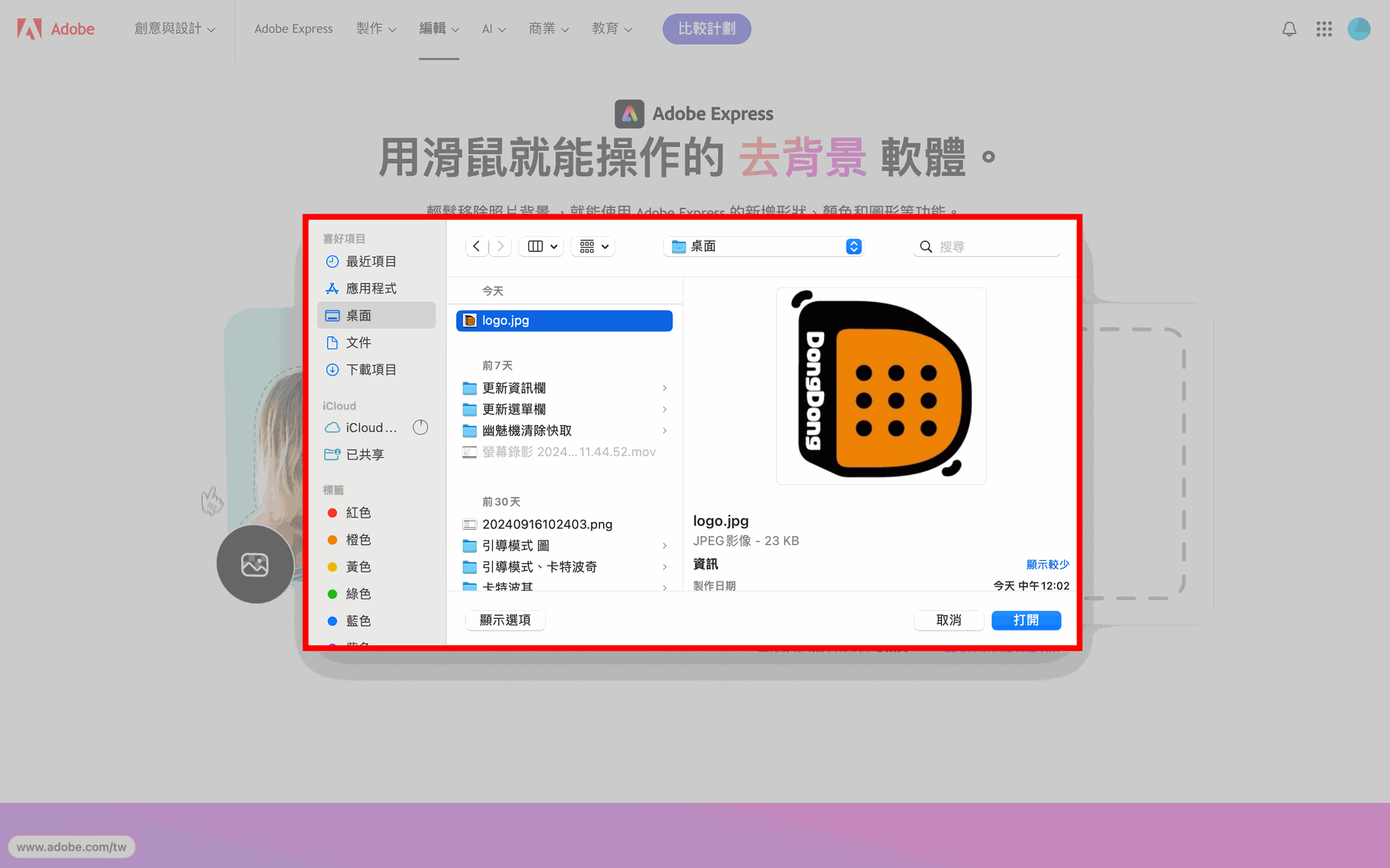Click the Adobe Express logo icon
Screen dimensions: 1390x868
629,114
